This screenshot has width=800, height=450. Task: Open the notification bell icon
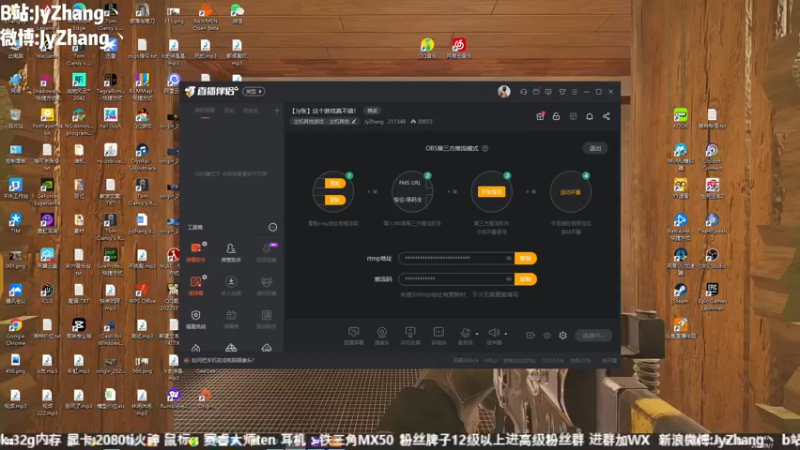(x=589, y=116)
